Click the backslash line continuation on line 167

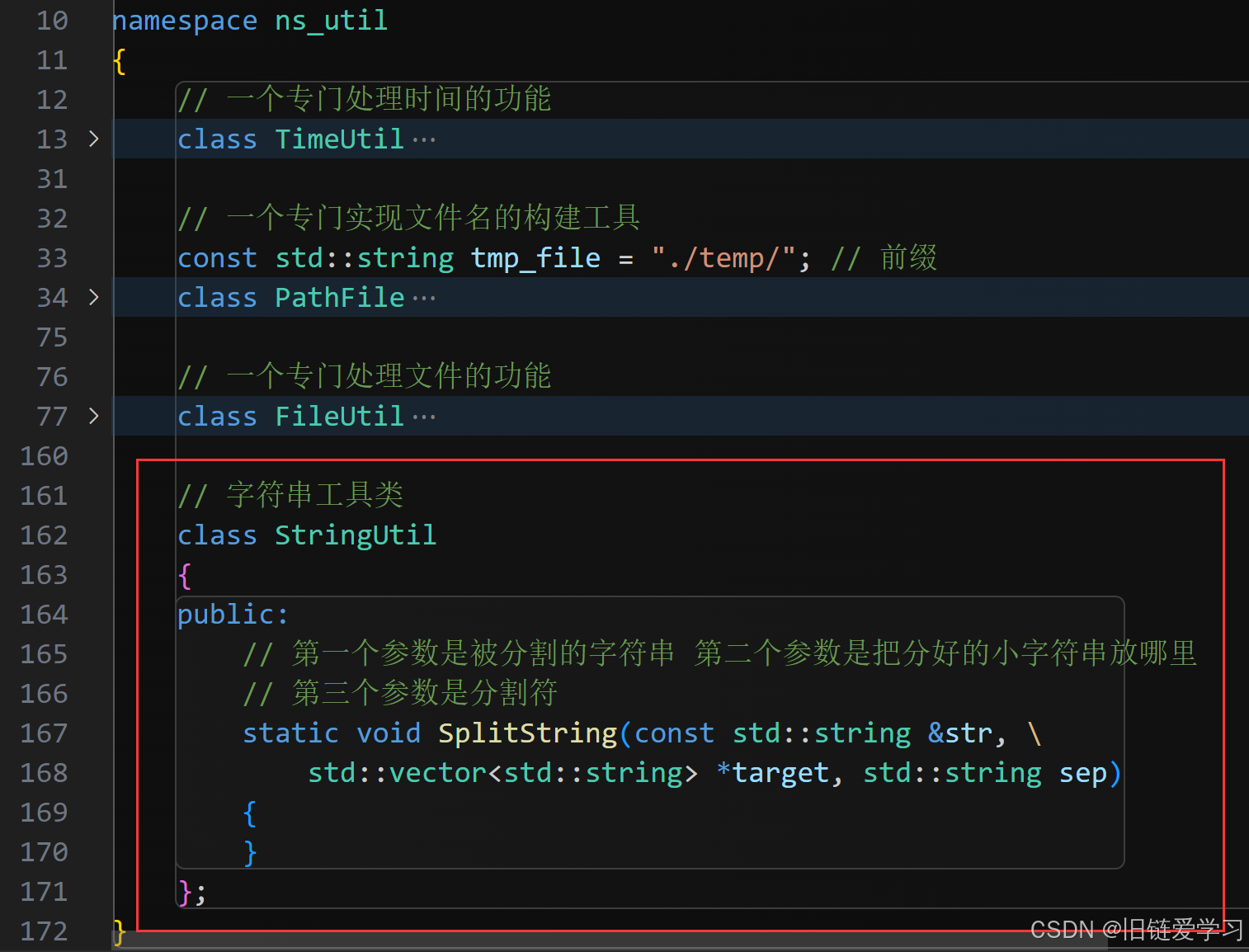[x=1035, y=733]
